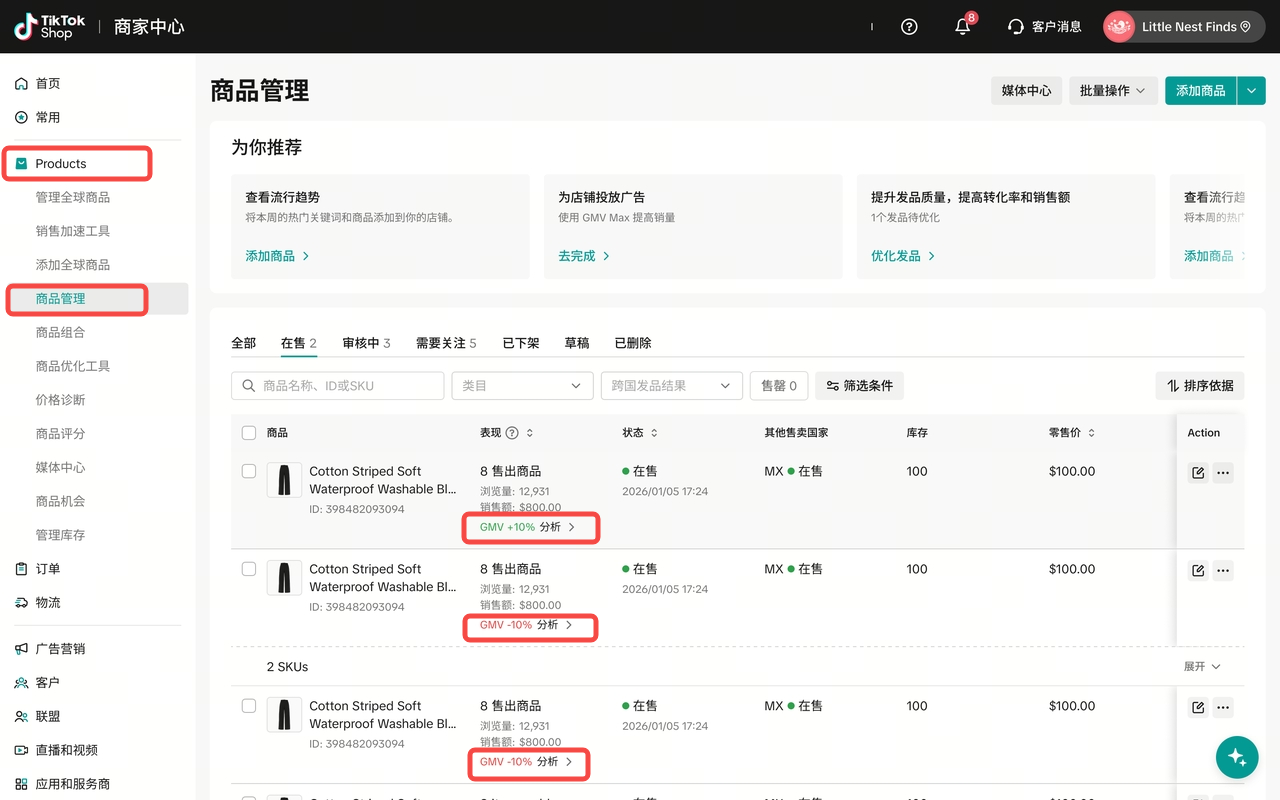Click the 表现 info tooltip icon

[x=512, y=433]
